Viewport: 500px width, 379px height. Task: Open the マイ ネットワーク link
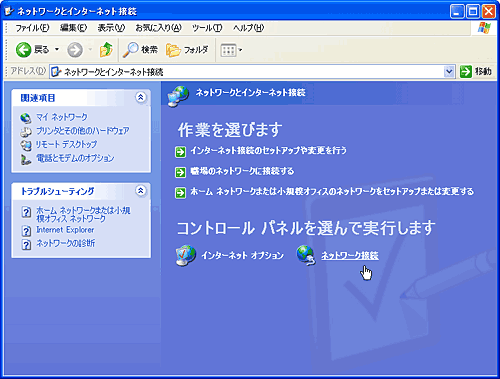coord(62,117)
